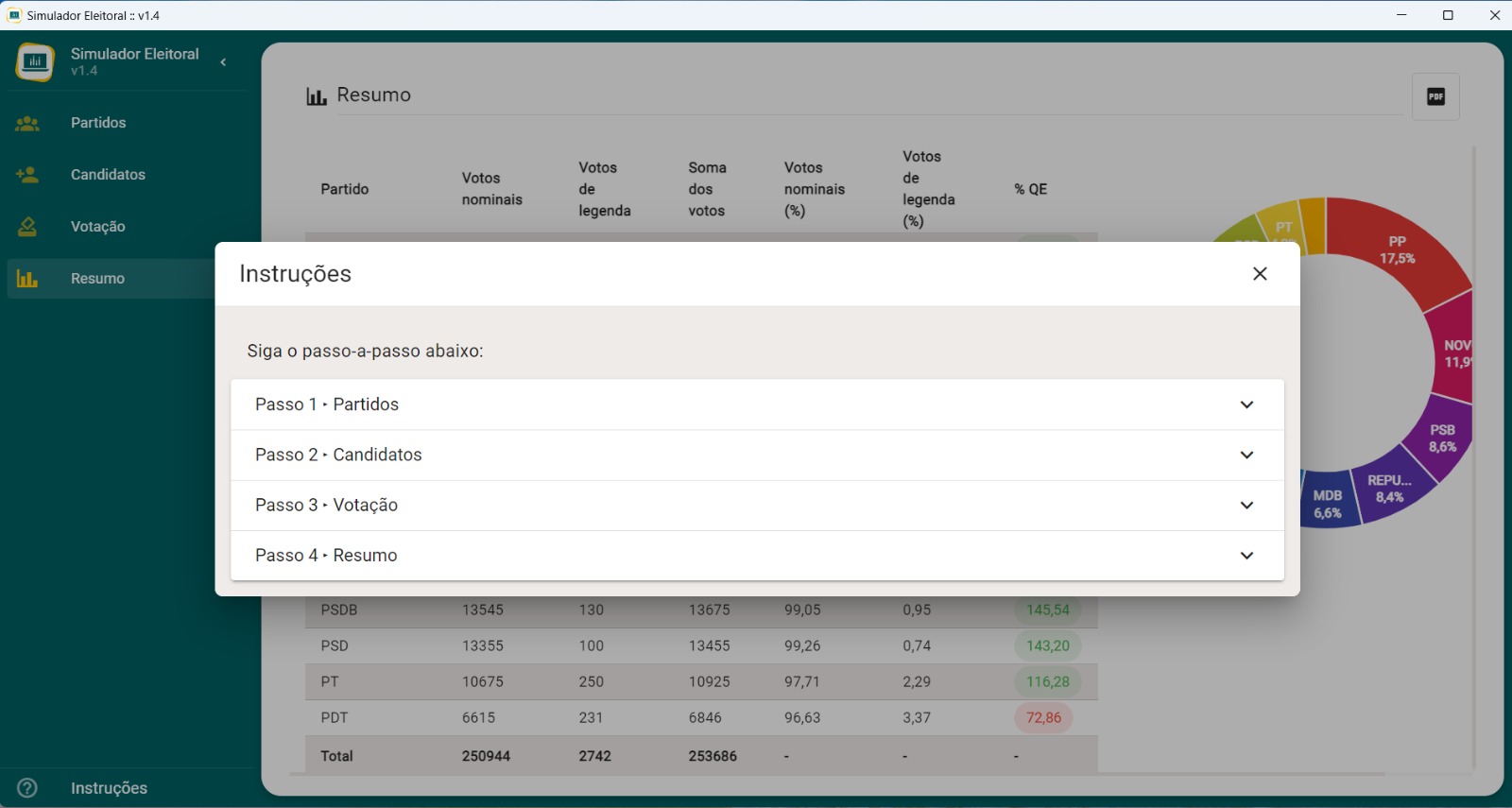Image resolution: width=1512 pixels, height=808 pixels.
Task: Click the Partidos people icon in sidebar
Action: [x=27, y=123]
